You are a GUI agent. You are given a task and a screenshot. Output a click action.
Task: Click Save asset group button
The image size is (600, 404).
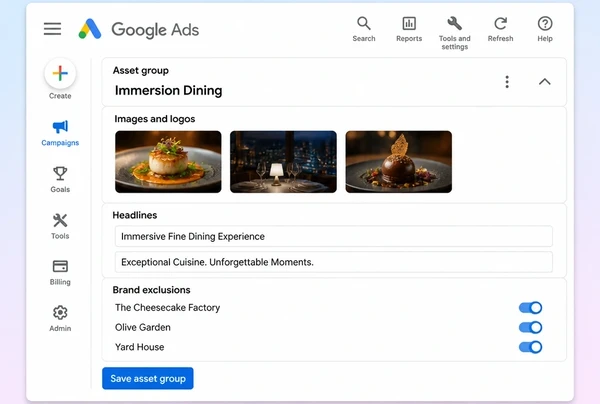tap(148, 378)
